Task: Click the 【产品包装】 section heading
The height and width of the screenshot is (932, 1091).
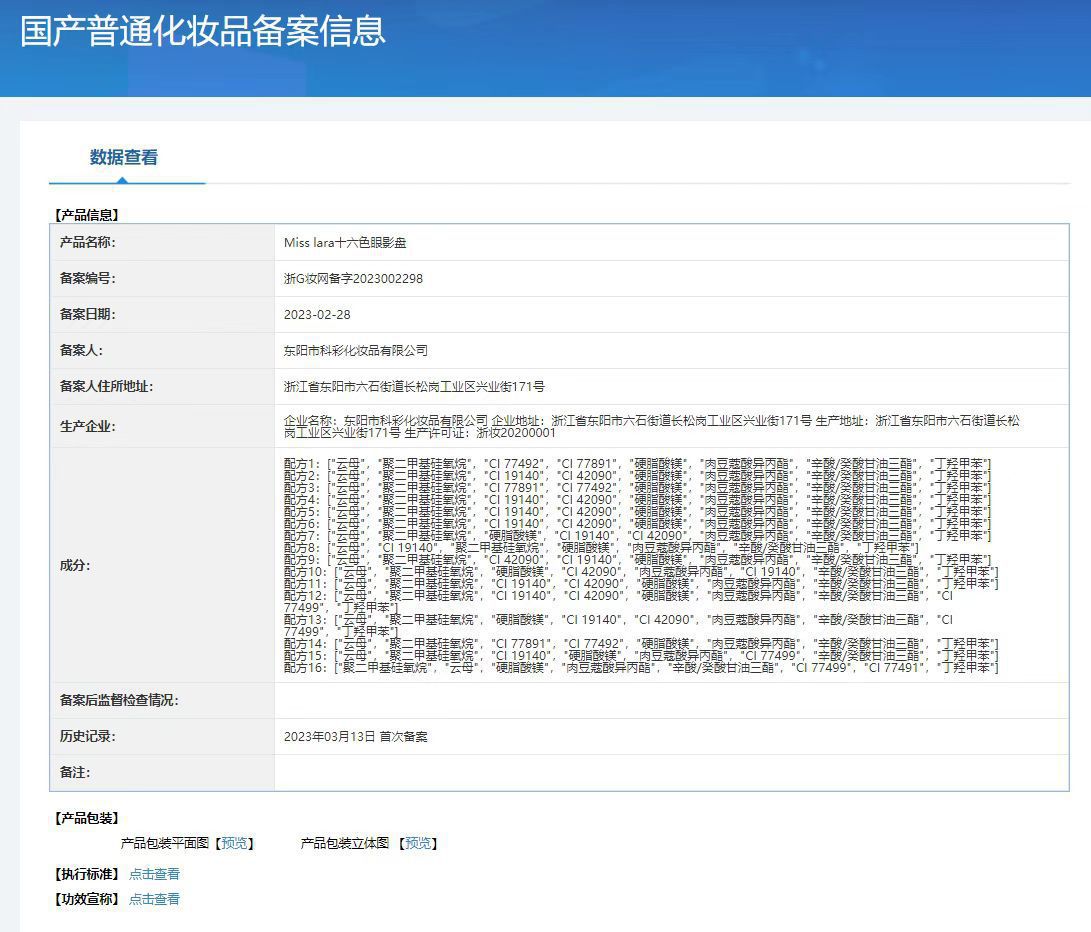Action: pos(87,819)
